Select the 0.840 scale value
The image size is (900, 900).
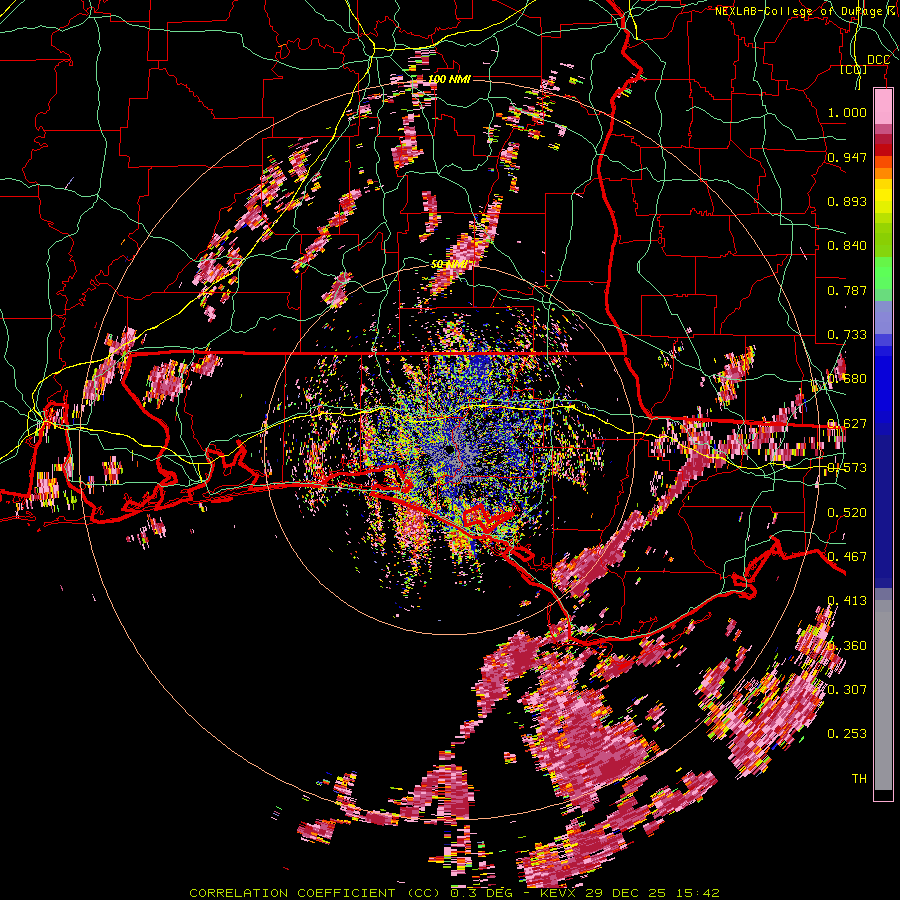[847, 246]
